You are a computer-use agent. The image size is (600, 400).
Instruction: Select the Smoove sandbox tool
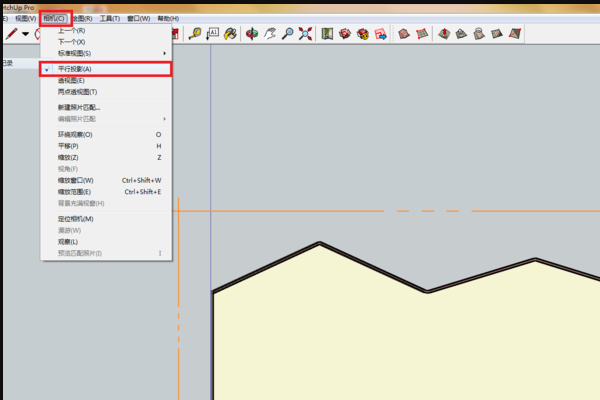click(x=444, y=34)
